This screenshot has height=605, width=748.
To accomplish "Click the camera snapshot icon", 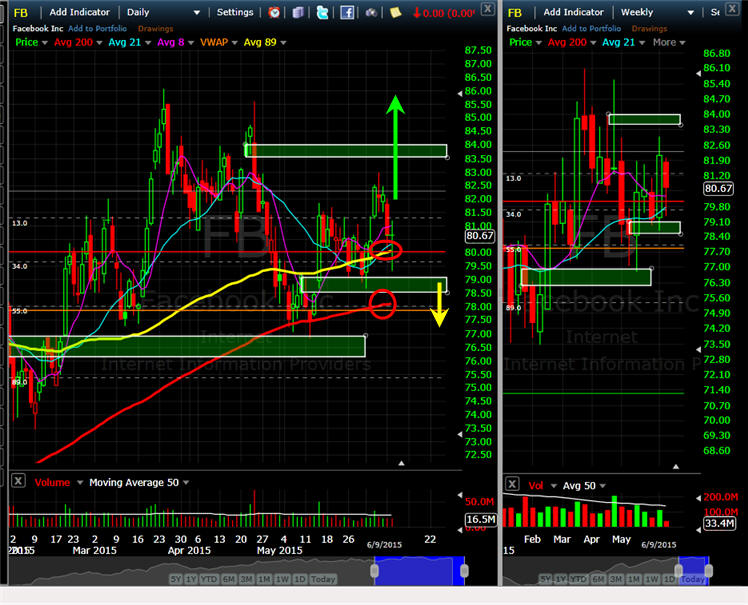I will click(x=372, y=12).
